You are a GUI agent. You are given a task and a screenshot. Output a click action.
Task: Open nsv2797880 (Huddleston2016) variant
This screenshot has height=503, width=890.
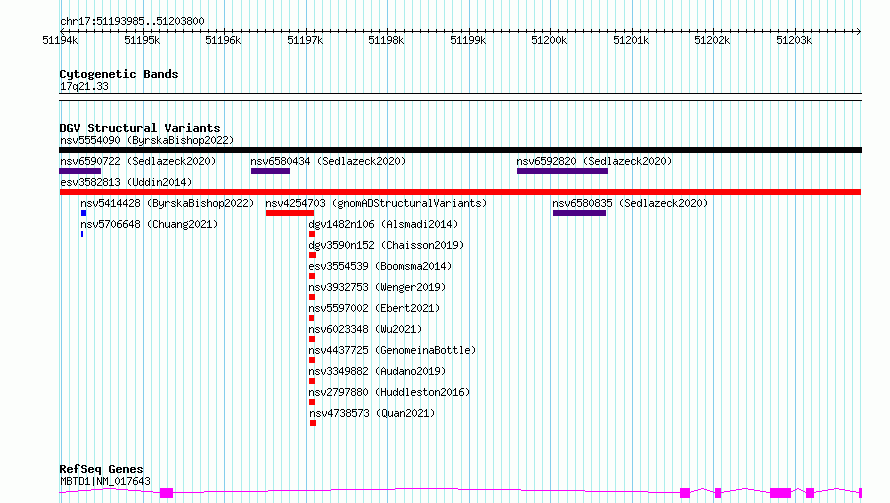point(389,392)
